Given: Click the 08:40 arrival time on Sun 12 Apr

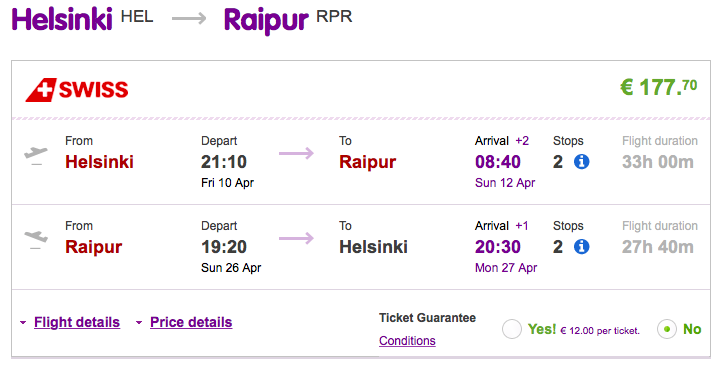Looking at the screenshot, I should click(498, 162).
